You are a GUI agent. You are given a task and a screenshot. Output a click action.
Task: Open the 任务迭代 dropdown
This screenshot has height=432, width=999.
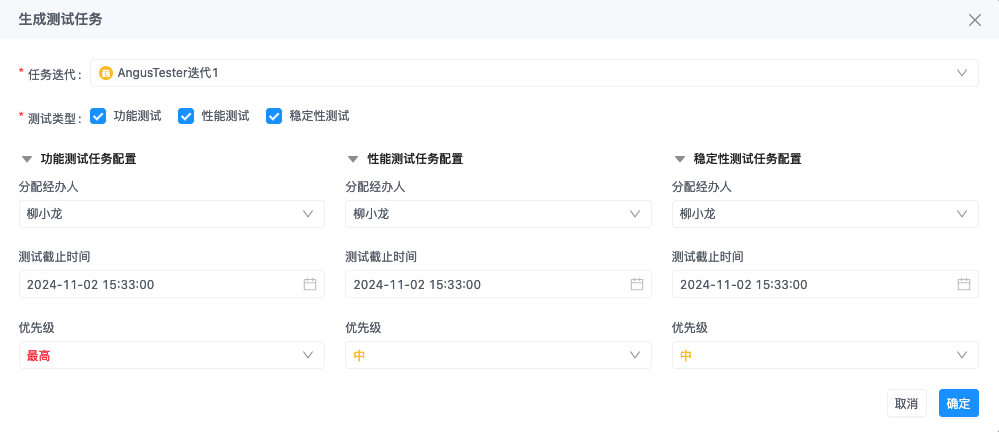(534, 73)
